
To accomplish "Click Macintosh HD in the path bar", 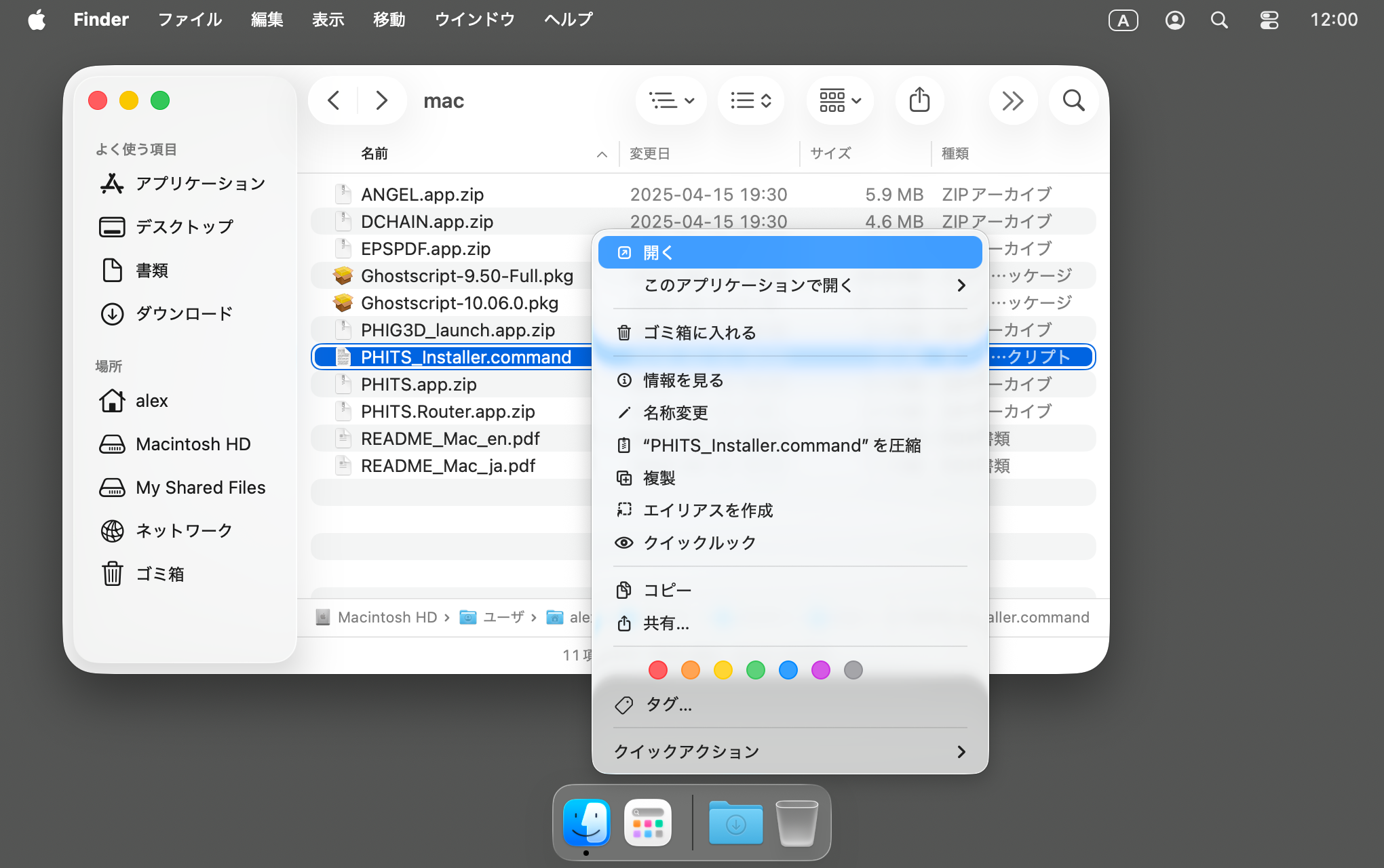I will 387,617.
